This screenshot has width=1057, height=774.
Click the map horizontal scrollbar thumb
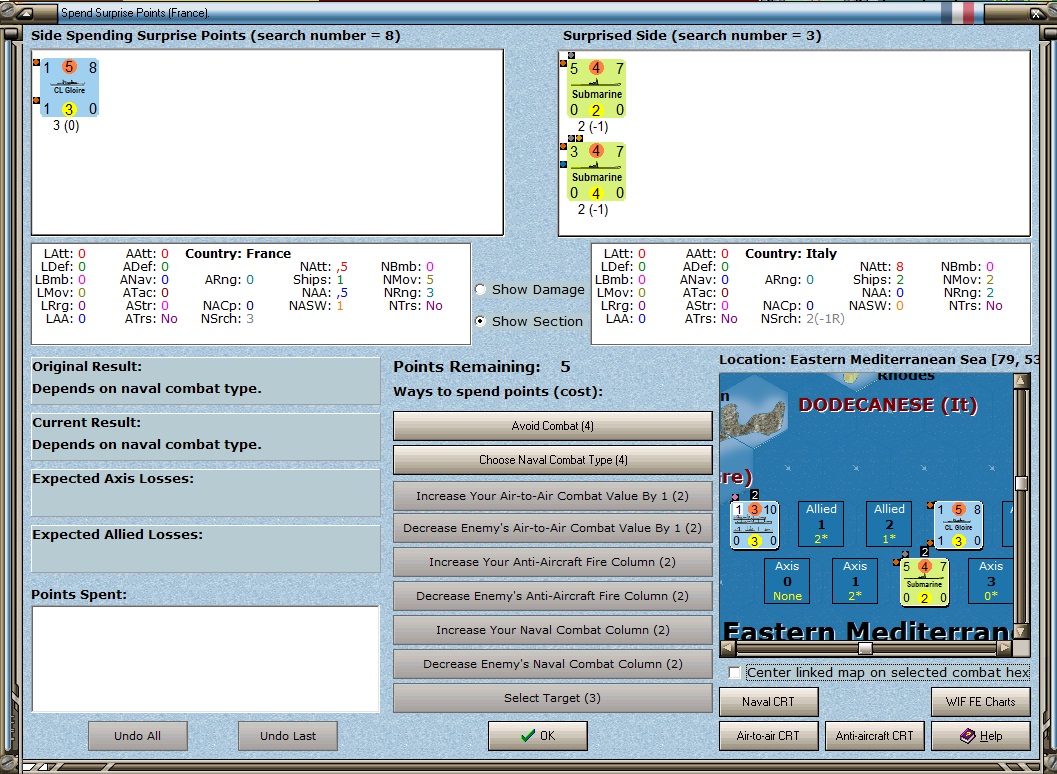tap(866, 649)
